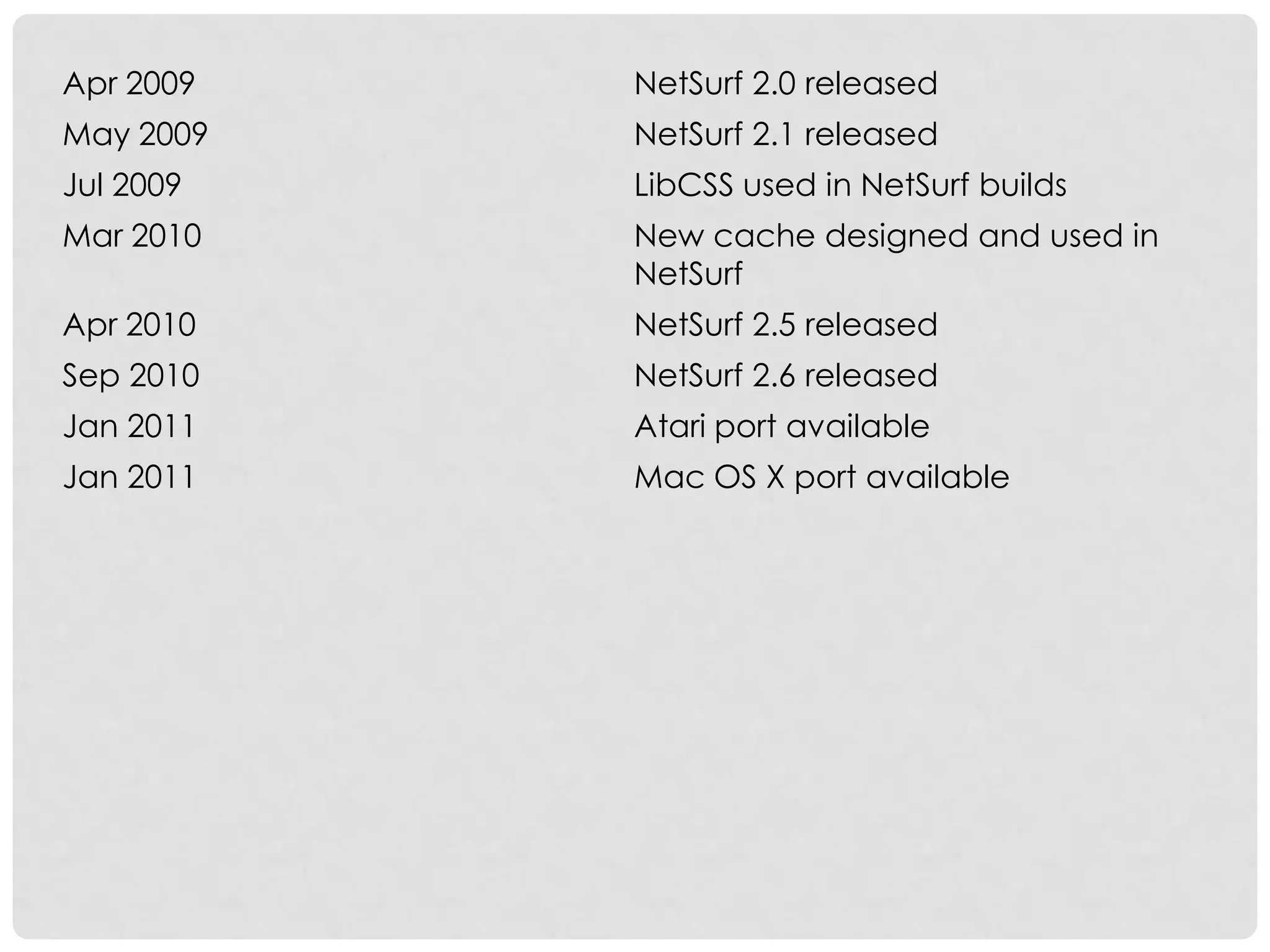Click the NetSurf 2.0 released line

(x=786, y=84)
